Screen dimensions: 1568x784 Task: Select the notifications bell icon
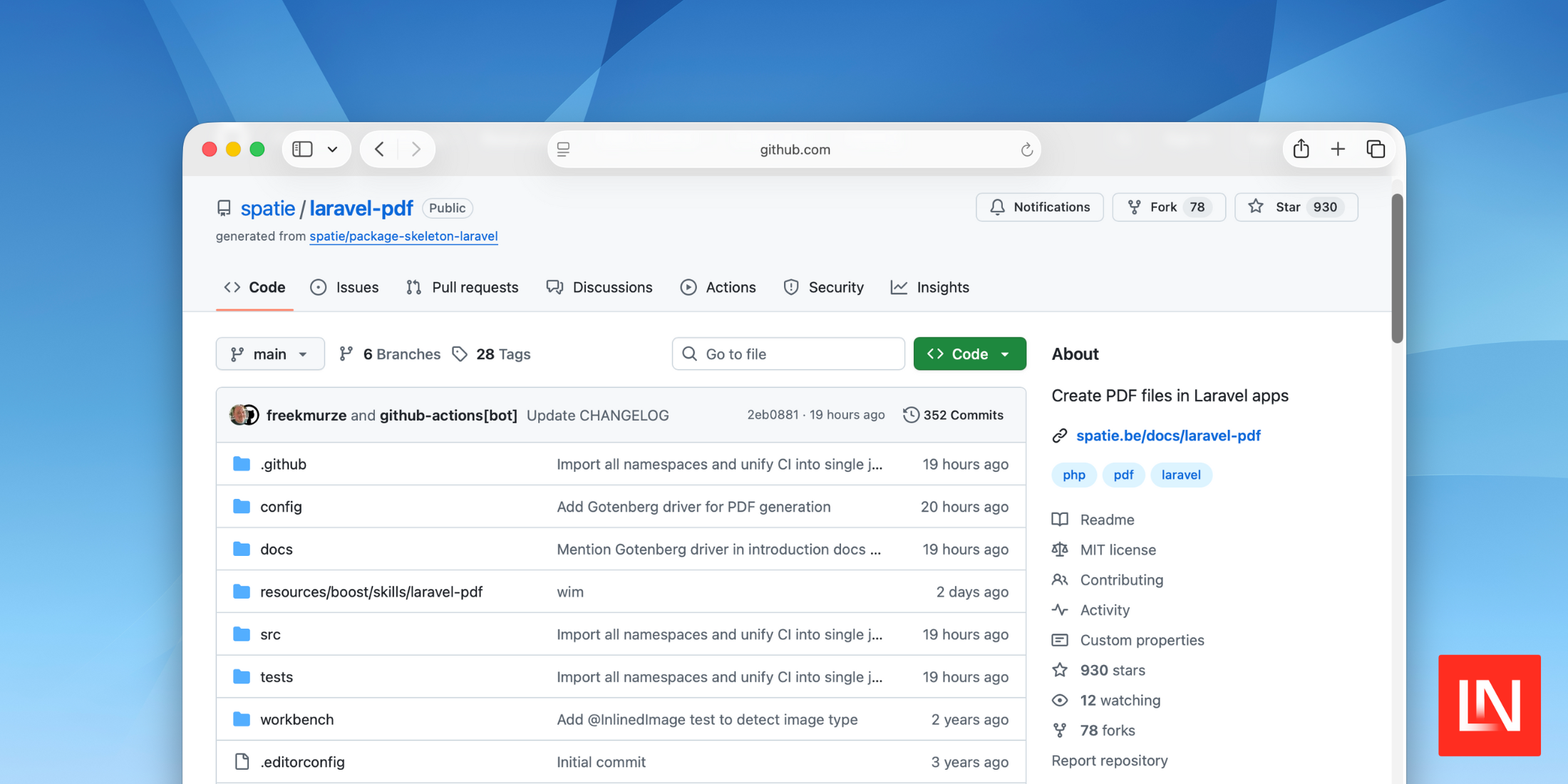997,207
